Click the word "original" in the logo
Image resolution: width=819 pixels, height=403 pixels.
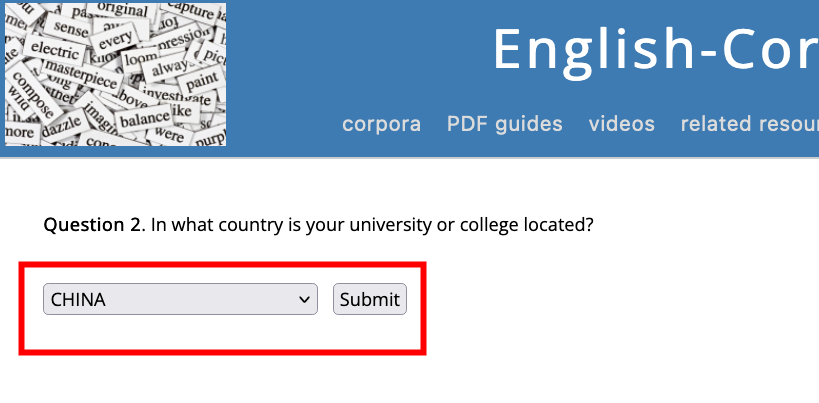pos(122,9)
